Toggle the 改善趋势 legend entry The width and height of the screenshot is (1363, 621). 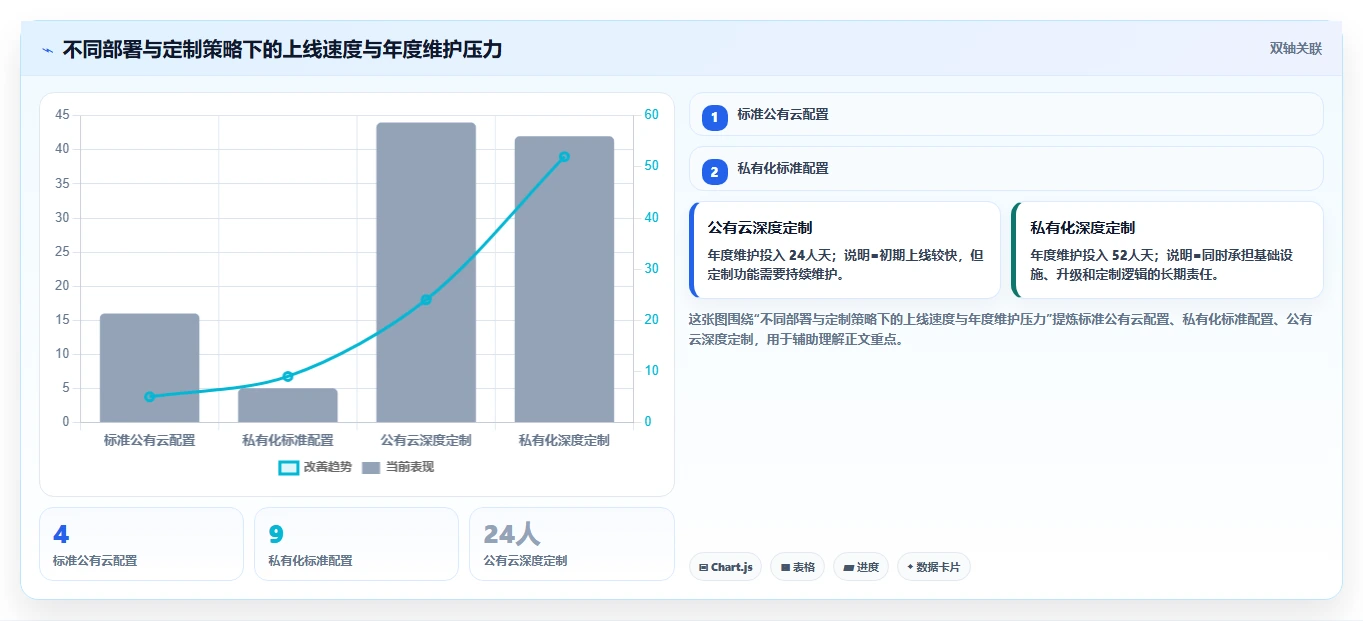pyautogui.click(x=315, y=467)
